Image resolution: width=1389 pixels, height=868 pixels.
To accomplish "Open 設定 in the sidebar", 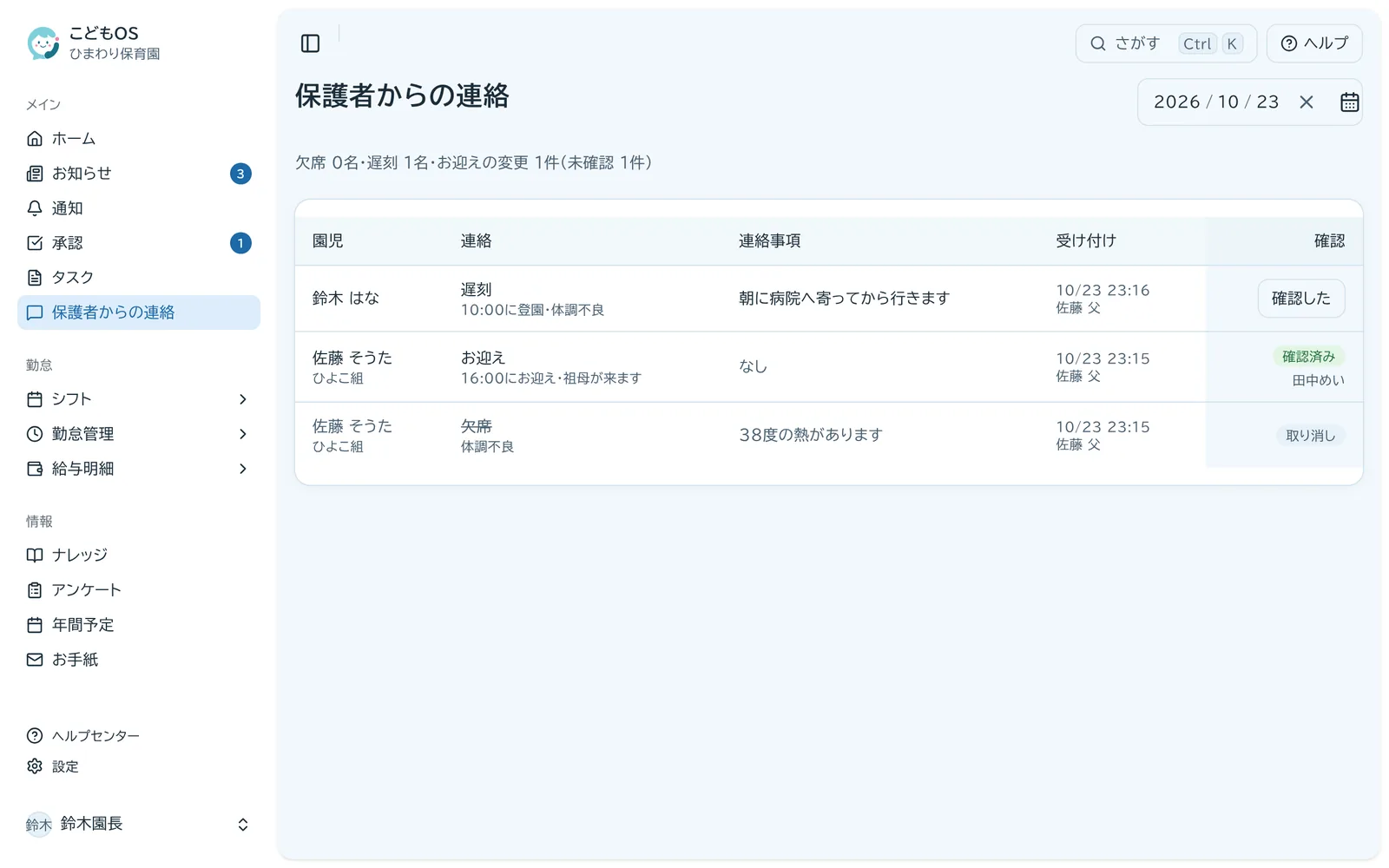I will (139, 766).
